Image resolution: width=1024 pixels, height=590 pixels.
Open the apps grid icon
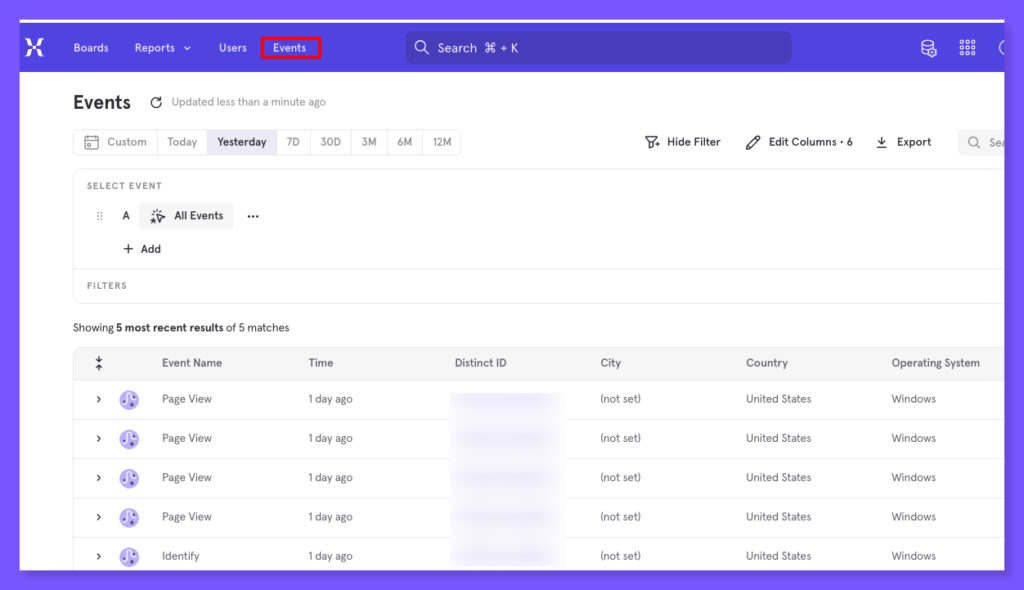pos(967,48)
